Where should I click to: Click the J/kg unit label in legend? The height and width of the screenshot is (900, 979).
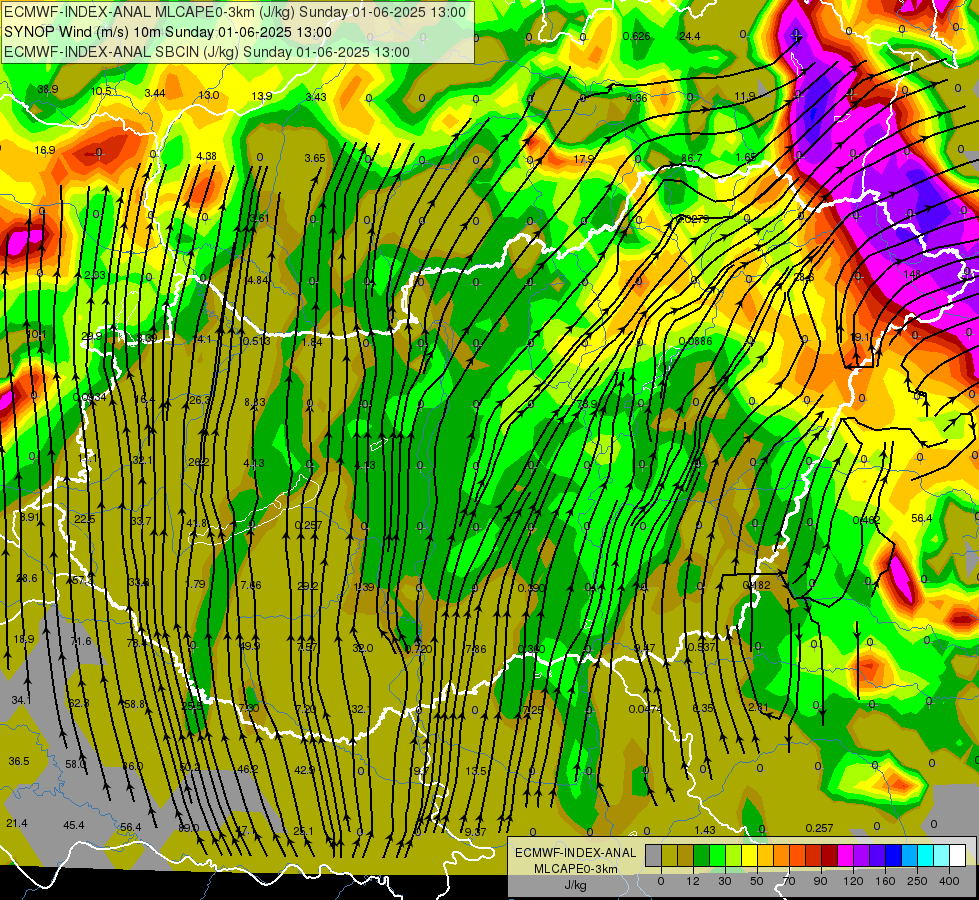tap(576, 885)
